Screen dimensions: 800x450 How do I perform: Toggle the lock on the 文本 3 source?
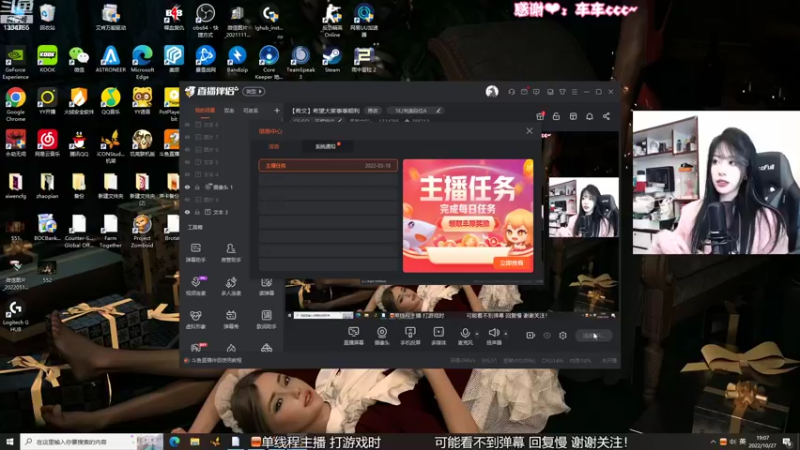(197, 212)
